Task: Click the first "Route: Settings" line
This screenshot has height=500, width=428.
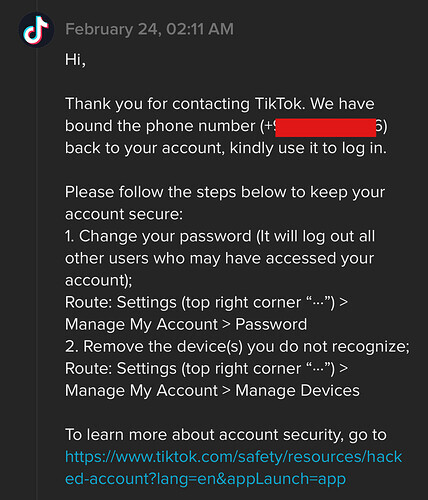Action: pyautogui.click(x=206, y=303)
